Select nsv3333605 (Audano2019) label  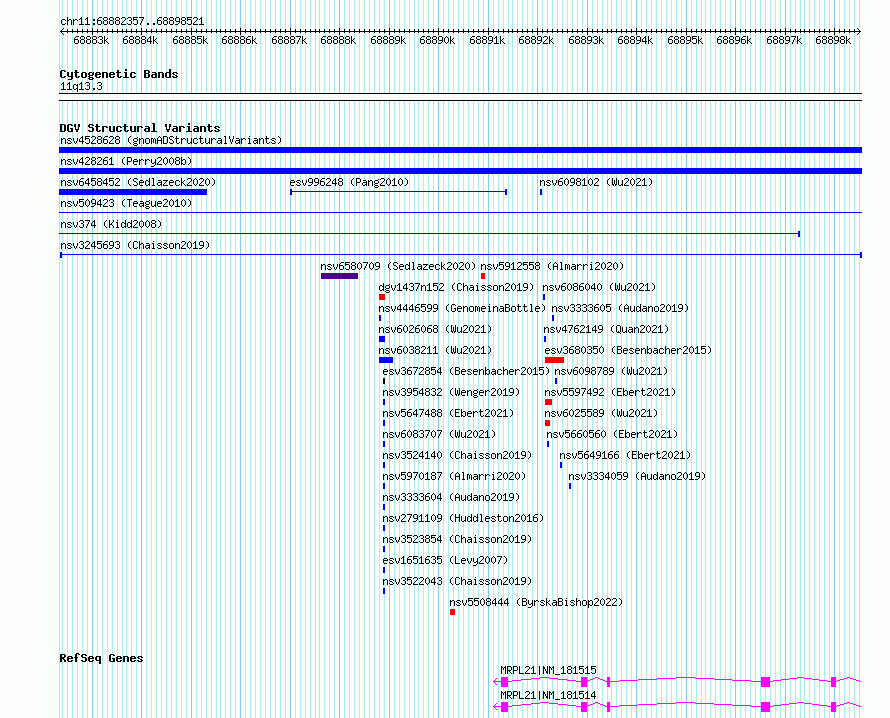click(620, 308)
